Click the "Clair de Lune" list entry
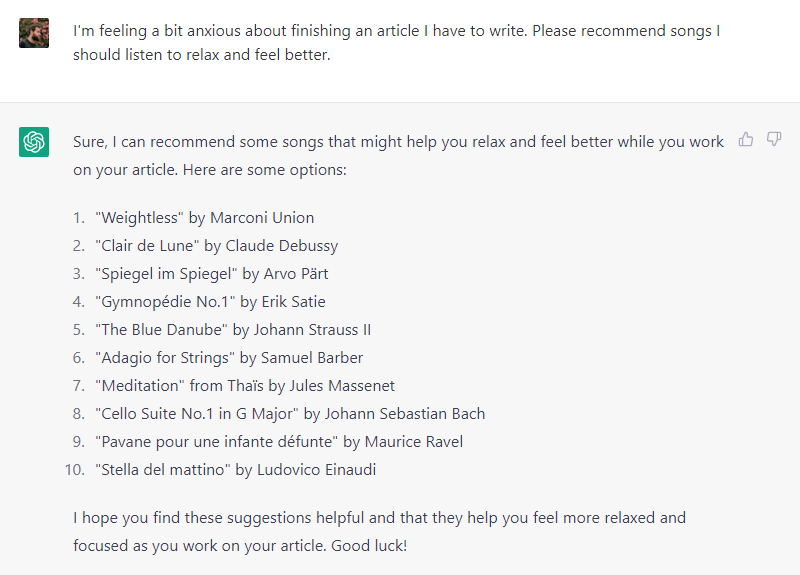800x575 pixels. click(x=217, y=246)
